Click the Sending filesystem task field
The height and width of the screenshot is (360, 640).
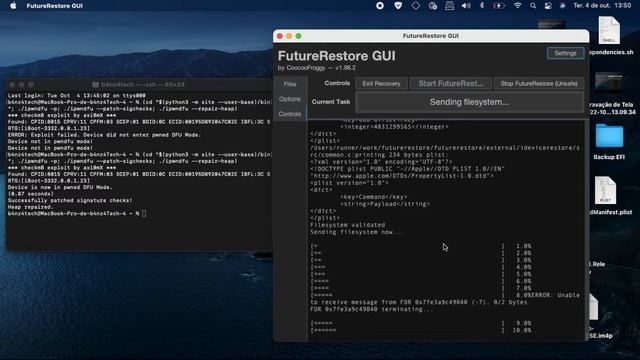tap(469, 102)
